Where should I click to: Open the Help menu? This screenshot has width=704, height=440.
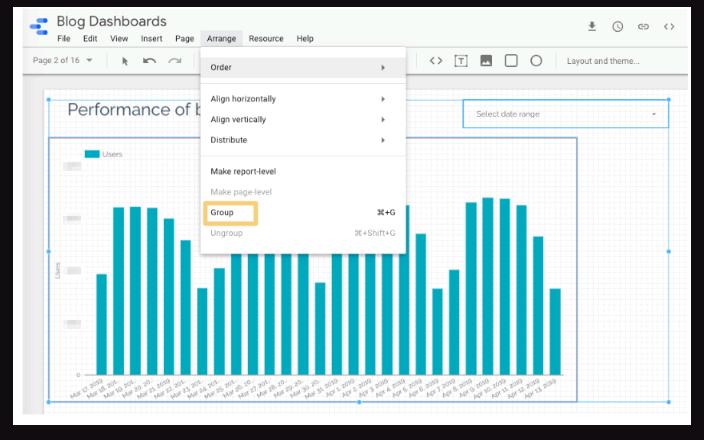[x=305, y=39]
